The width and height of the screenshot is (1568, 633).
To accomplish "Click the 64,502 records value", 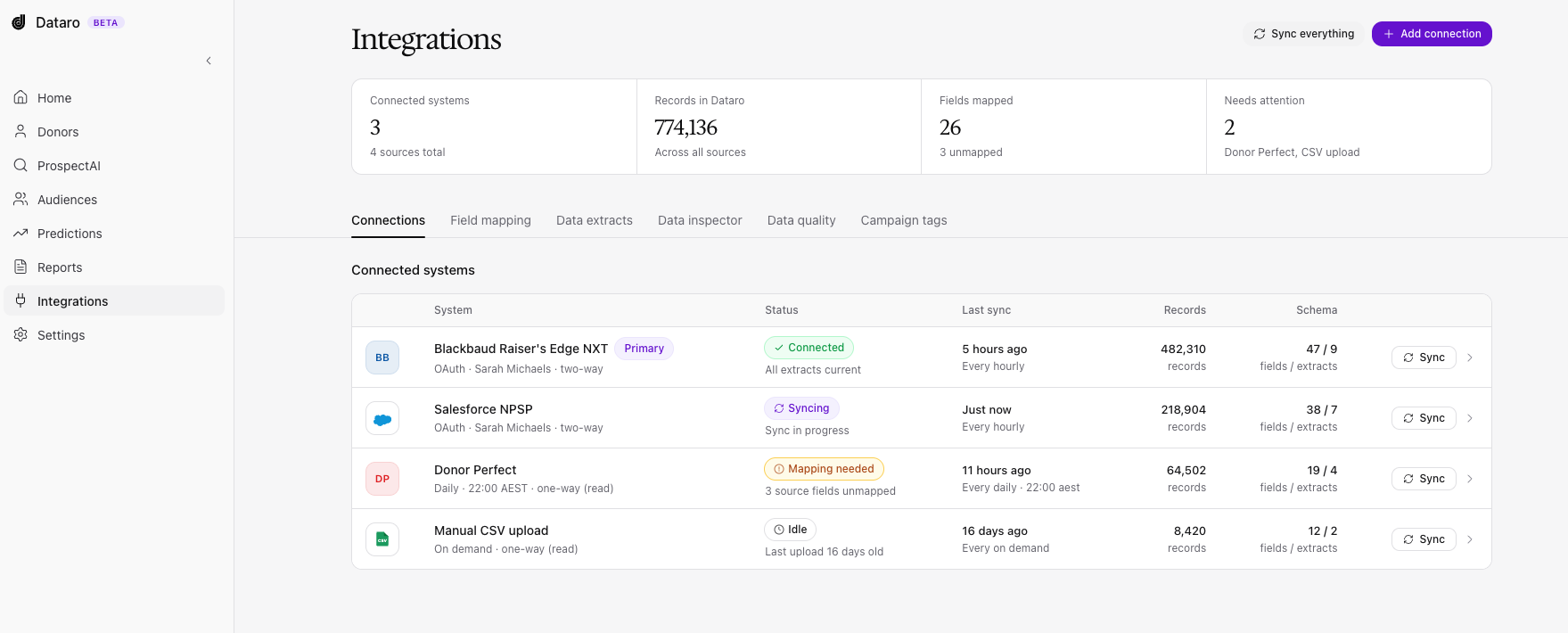I will [x=1186, y=471].
